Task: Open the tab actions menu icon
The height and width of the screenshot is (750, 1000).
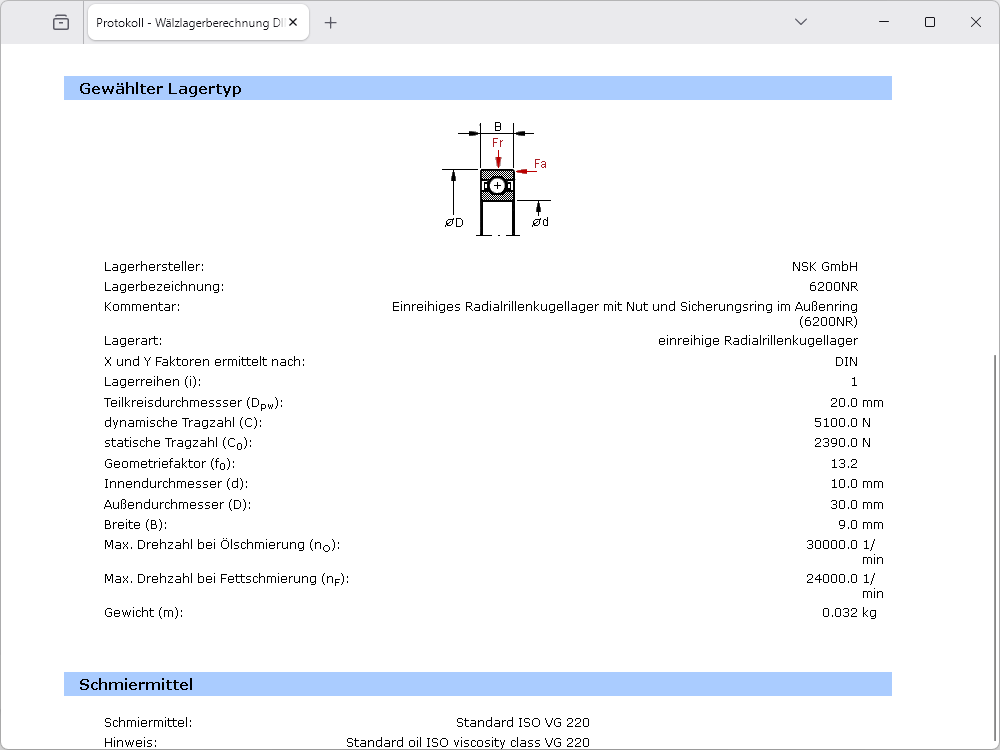Action: 61,22
